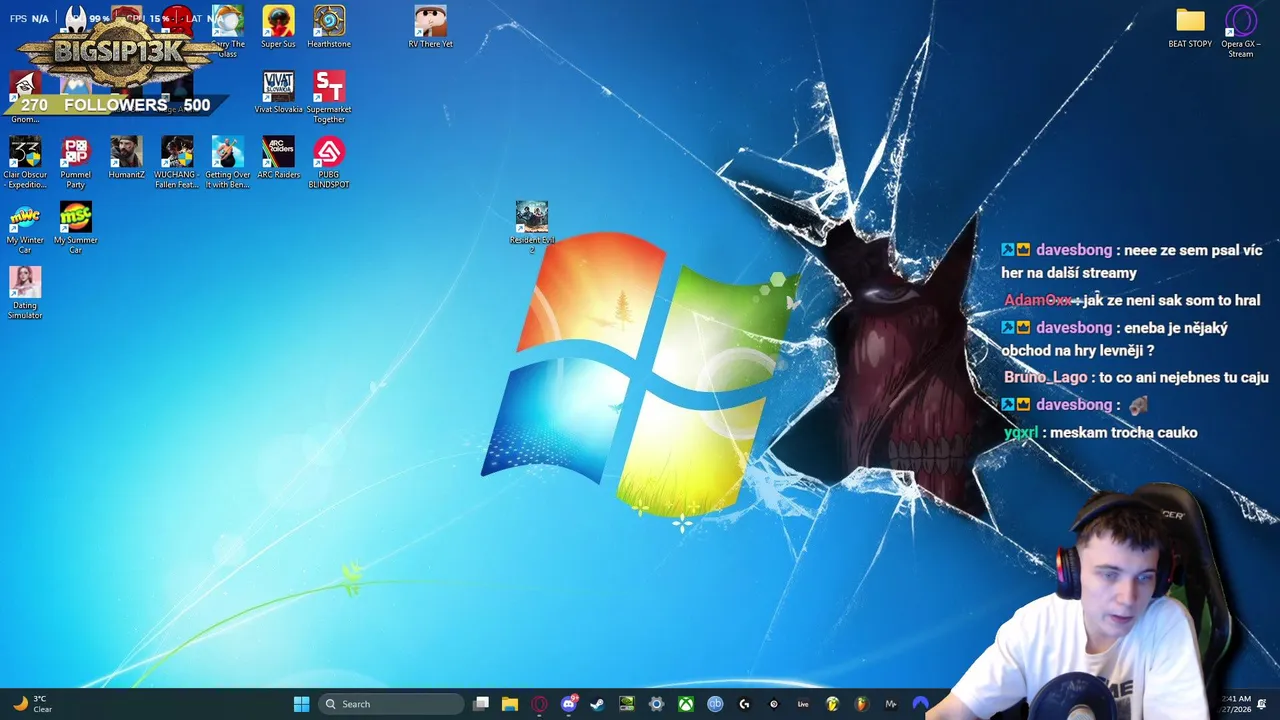This screenshot has height=720, width=1280.
Task: Open FL Studio orange fruit taskbar icon
Action: pos(861,704)
